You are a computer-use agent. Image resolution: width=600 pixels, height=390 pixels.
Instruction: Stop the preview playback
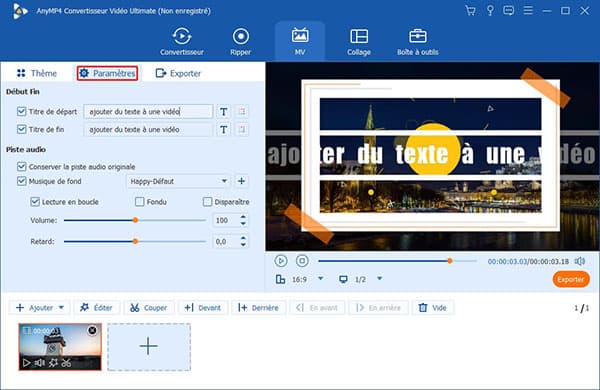302,261
